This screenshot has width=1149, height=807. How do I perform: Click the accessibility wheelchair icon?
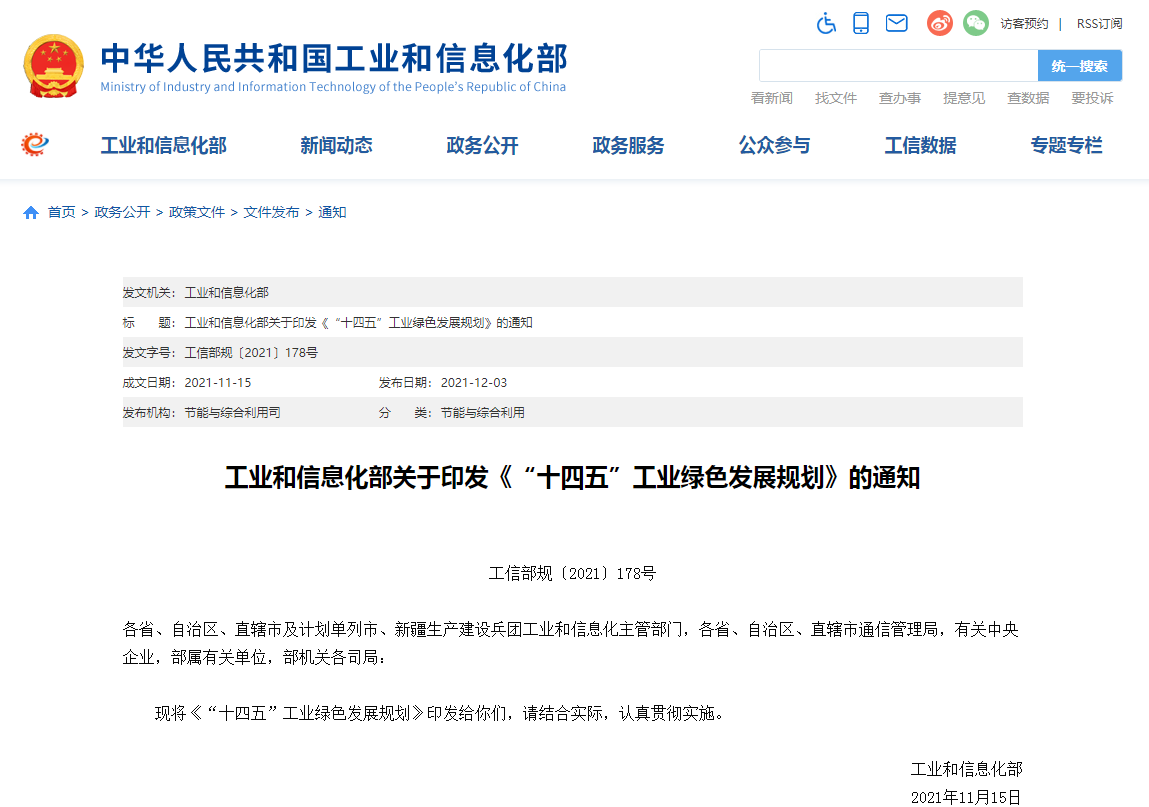click(826, 23)
